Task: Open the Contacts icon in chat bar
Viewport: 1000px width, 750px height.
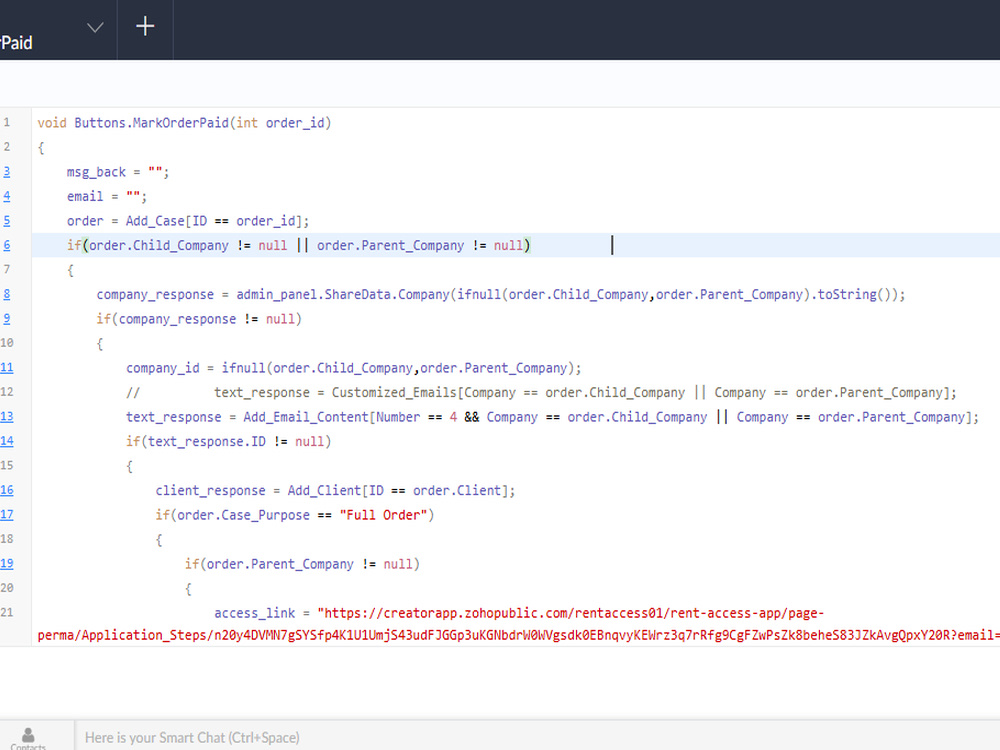Action: [28, 739]
